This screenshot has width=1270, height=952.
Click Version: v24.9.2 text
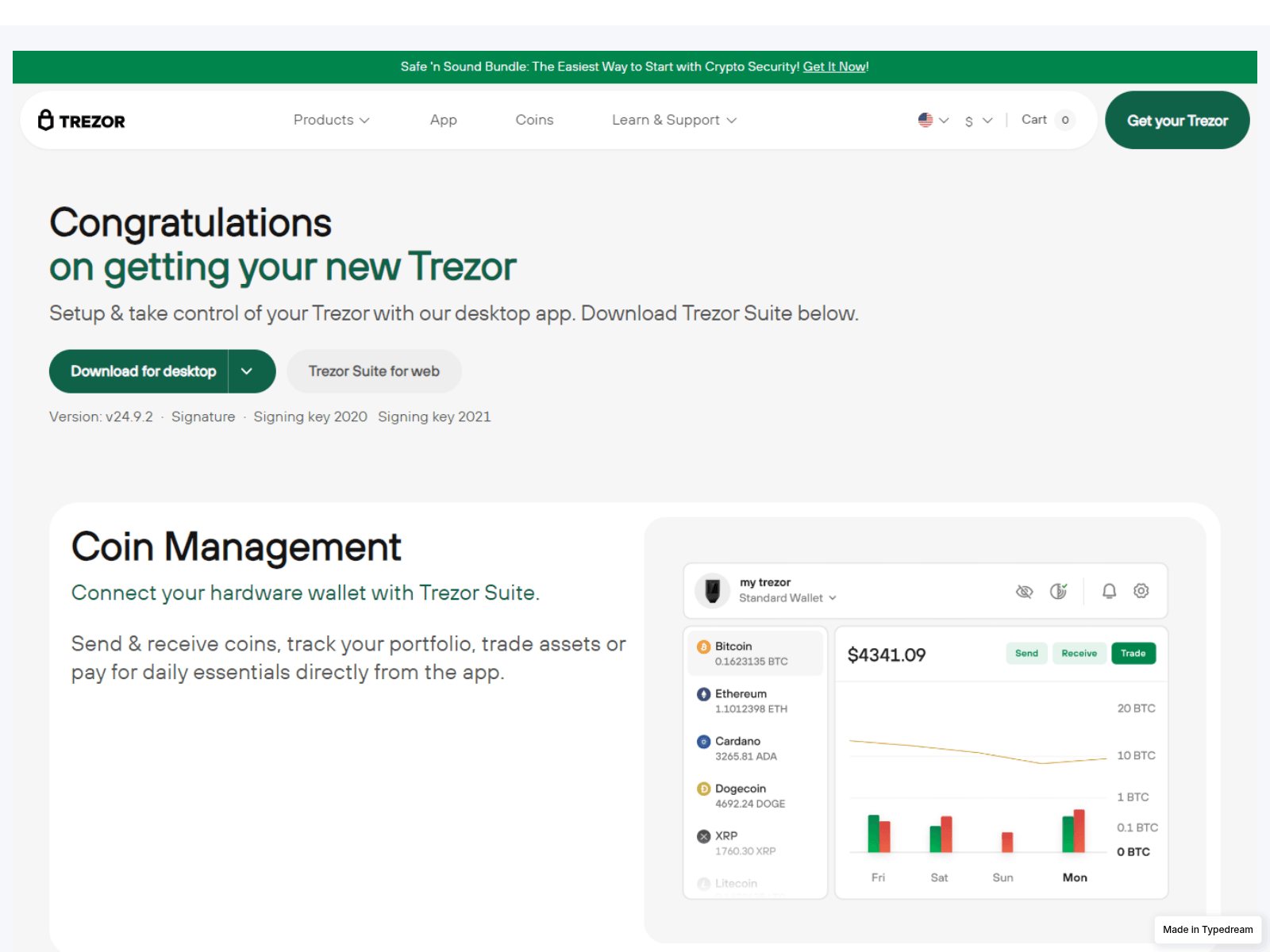click(x=101, y=416)
